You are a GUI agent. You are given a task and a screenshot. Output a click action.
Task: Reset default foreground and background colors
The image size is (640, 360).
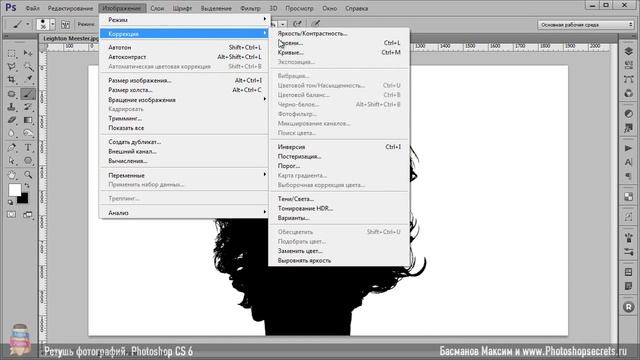point(11,202)
